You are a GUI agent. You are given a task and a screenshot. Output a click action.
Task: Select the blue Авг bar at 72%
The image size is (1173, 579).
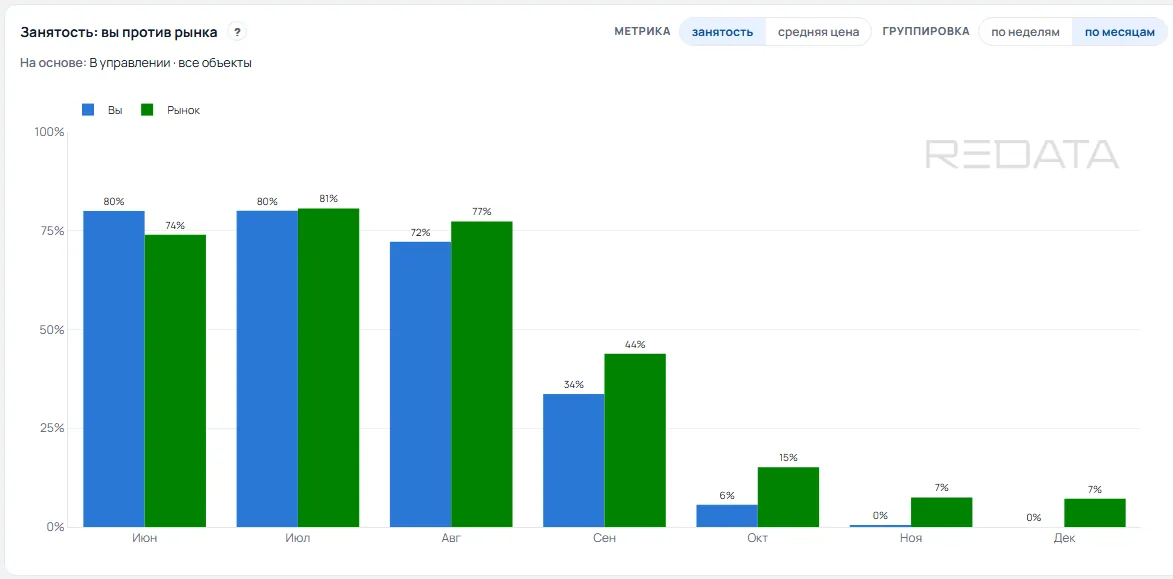tap(420, 385)
